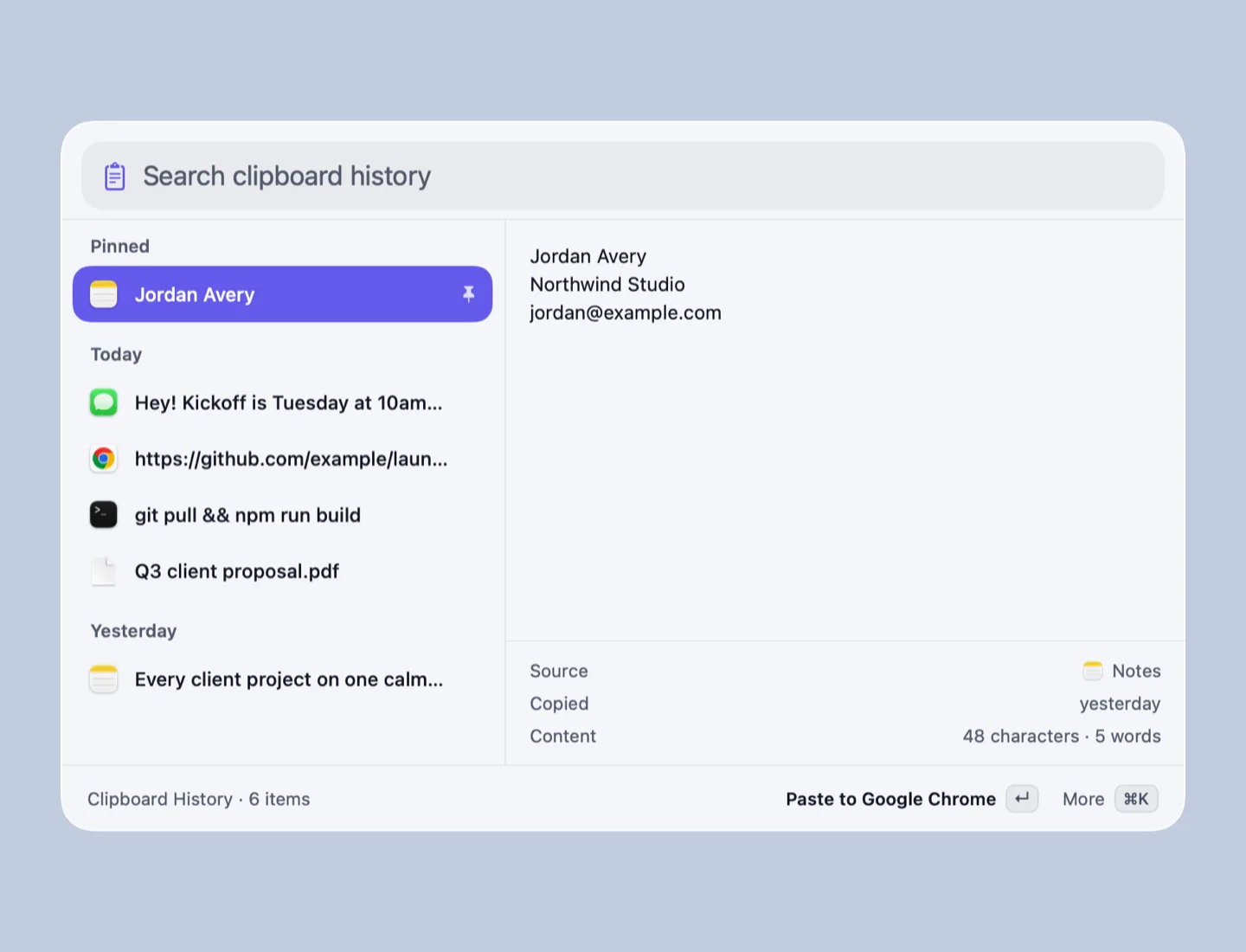Viewport: 1246px width, 952px height.
Task: Click the Jordan Avery line in the preview pane
Action: click(x=588, y=257)
